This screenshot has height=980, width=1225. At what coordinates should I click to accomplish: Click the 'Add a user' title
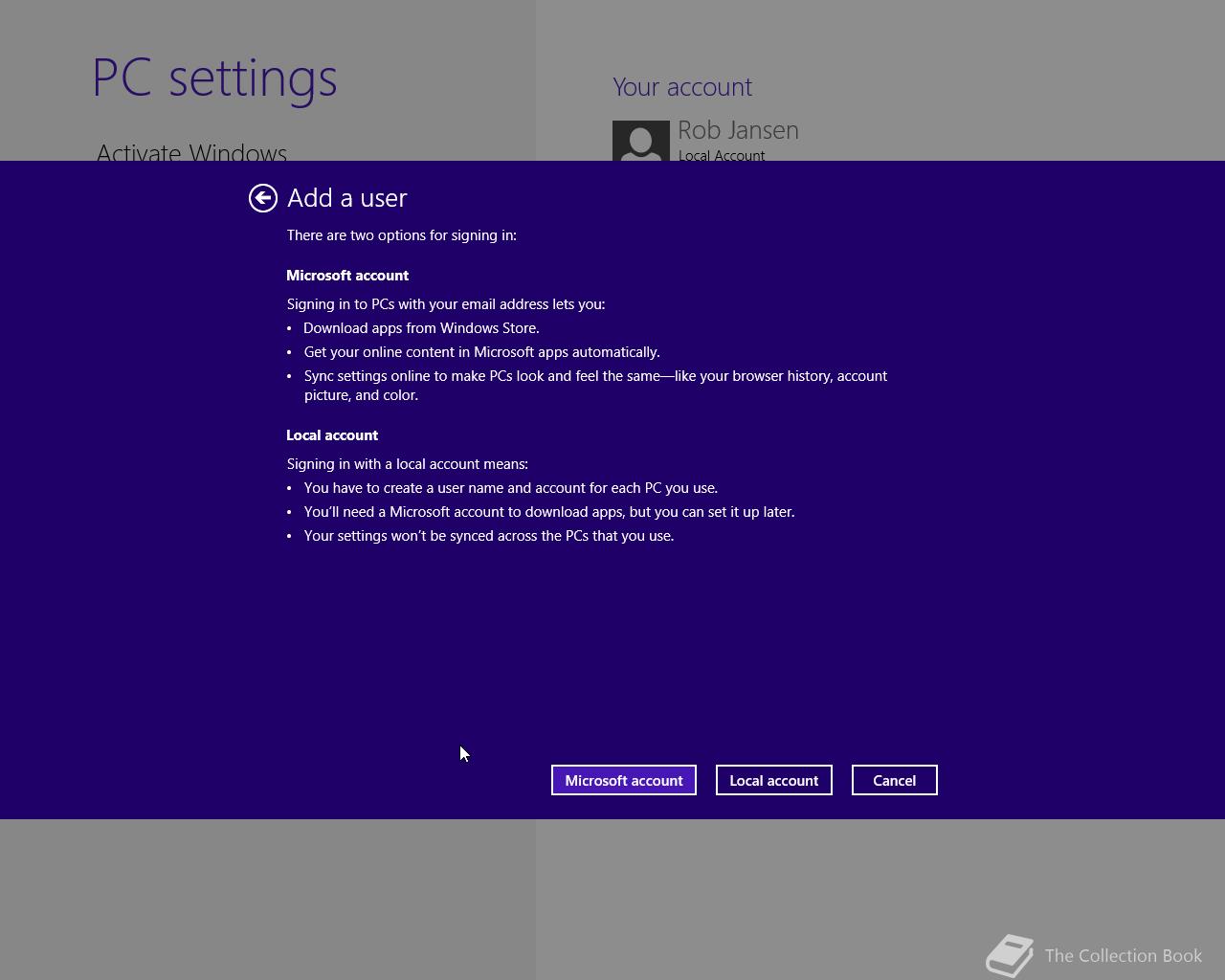coord(347,198)
